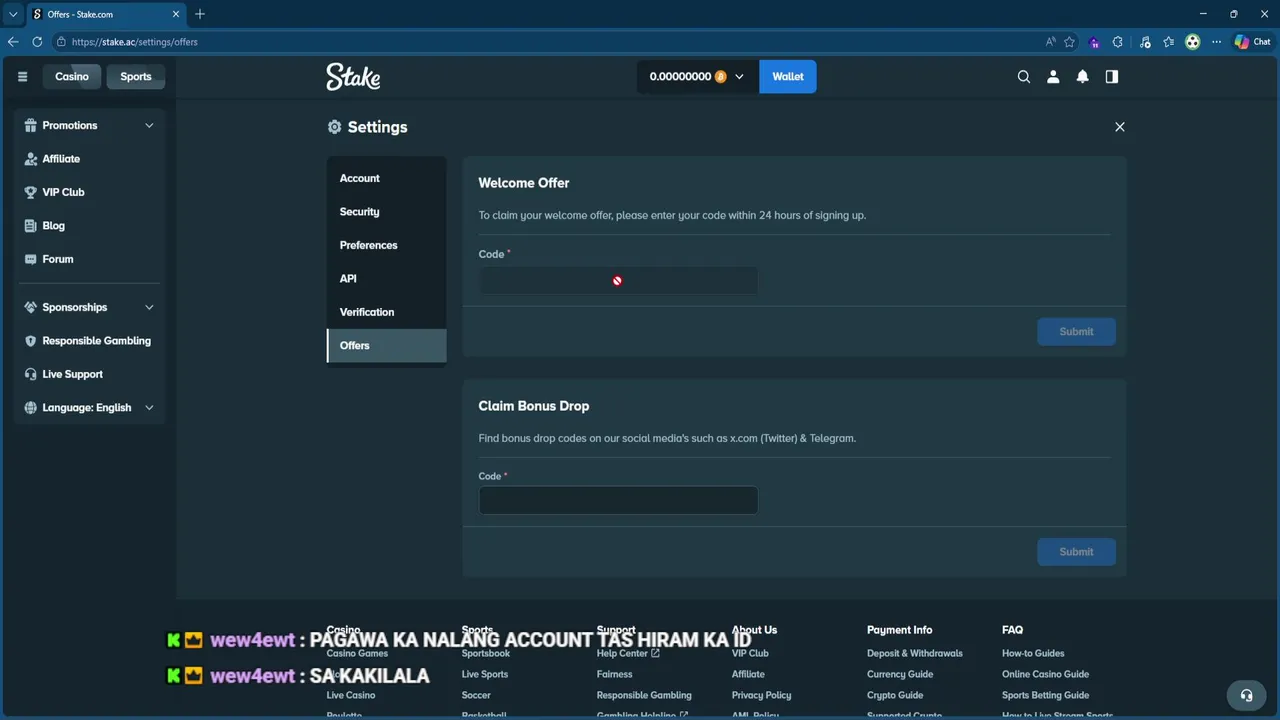Click the Forum chat icon
Screen dimensions: 1280x720
pyautogui.click(x=30, y=259)
